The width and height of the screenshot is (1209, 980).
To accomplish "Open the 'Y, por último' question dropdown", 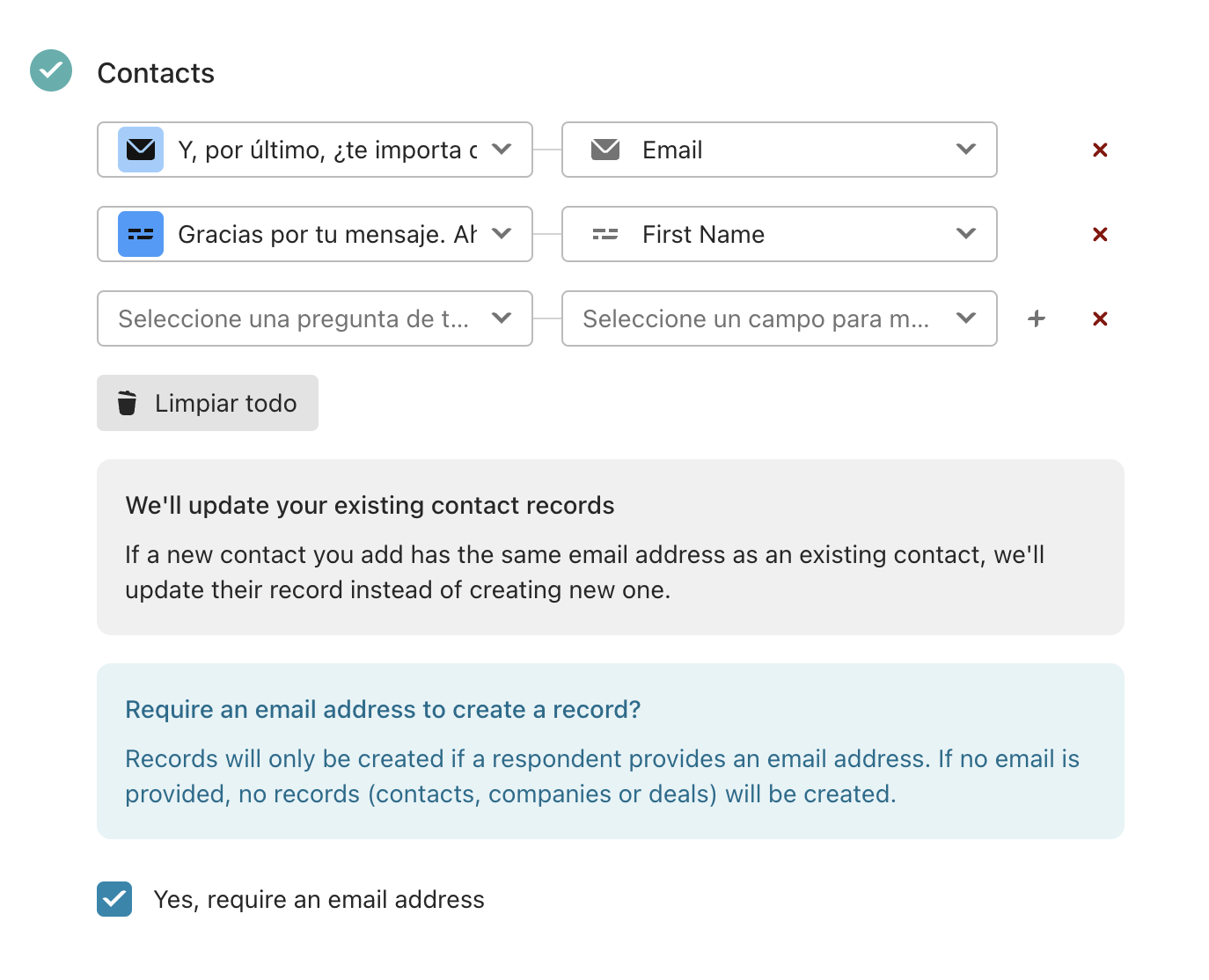I will [x=315, y=150].
